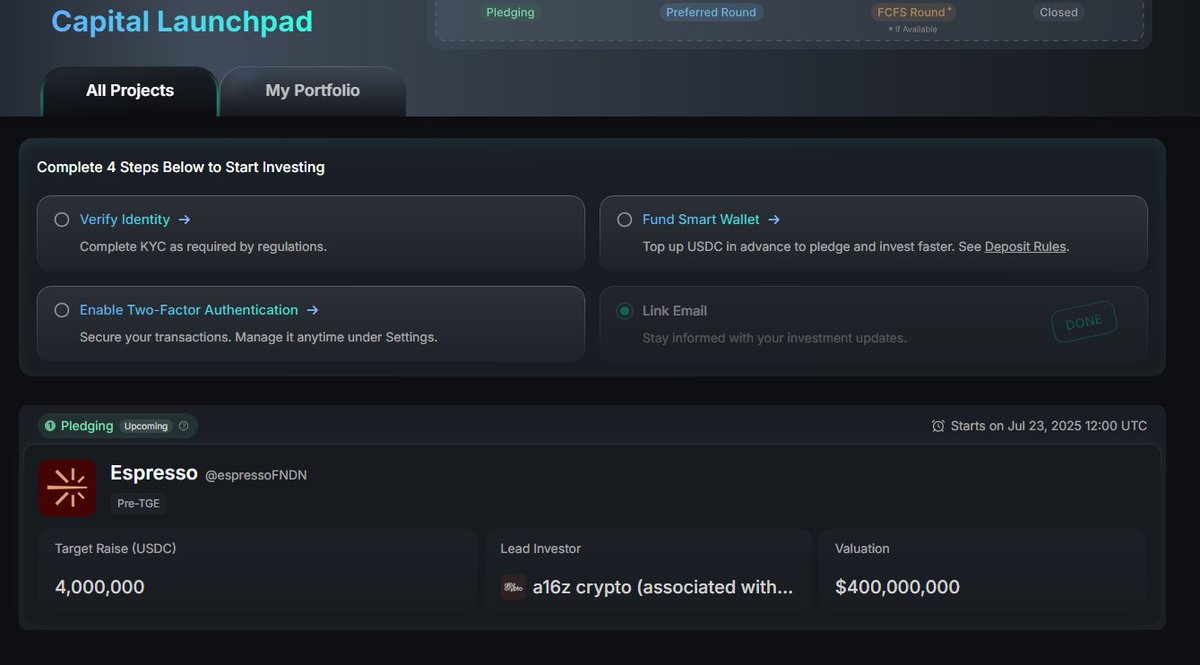Open the Espresso project logo thumbnail
Viewport: 1200px width, 665px height.
coord(67,488)
